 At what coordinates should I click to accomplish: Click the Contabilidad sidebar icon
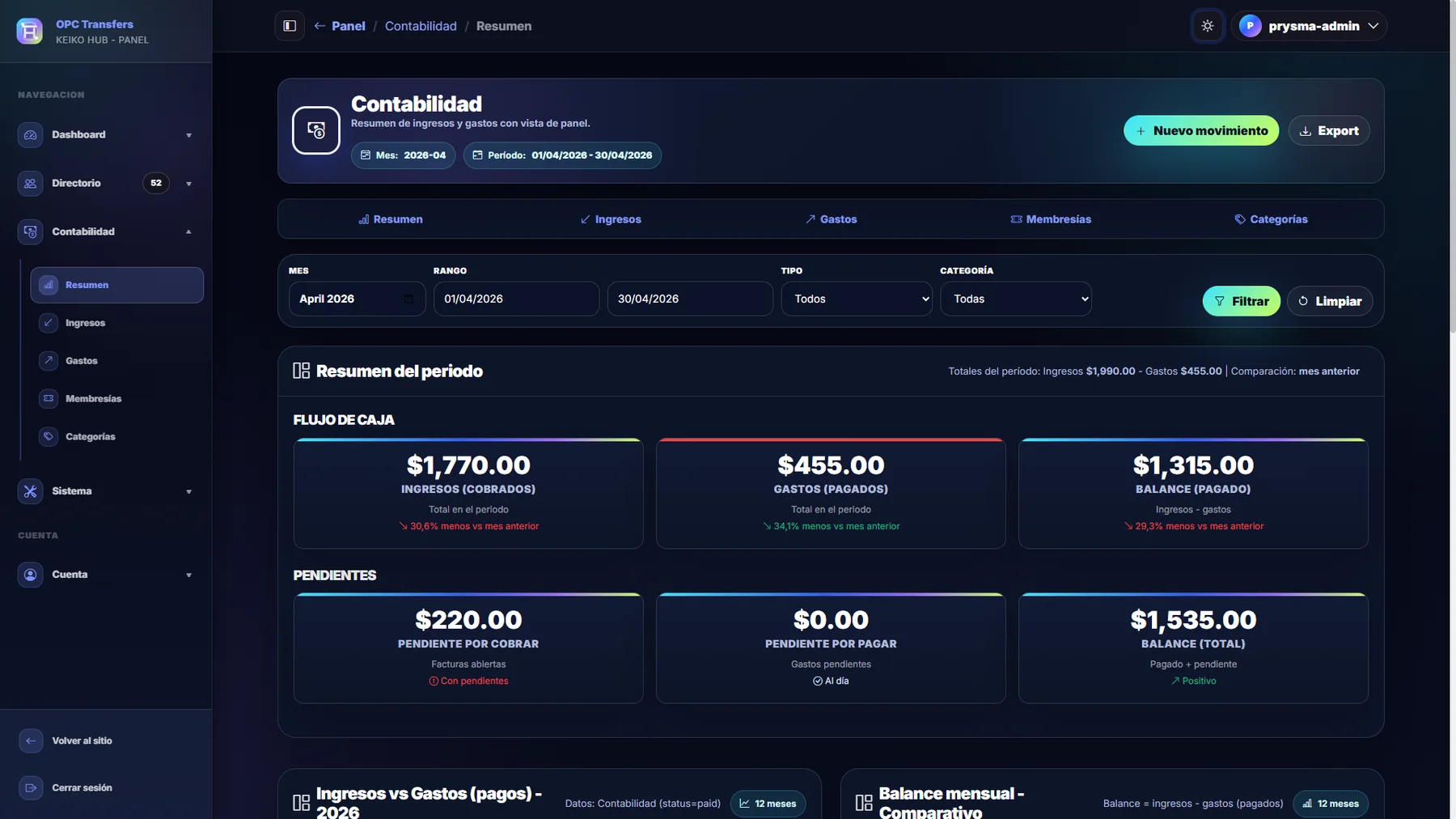click(30, 231)
